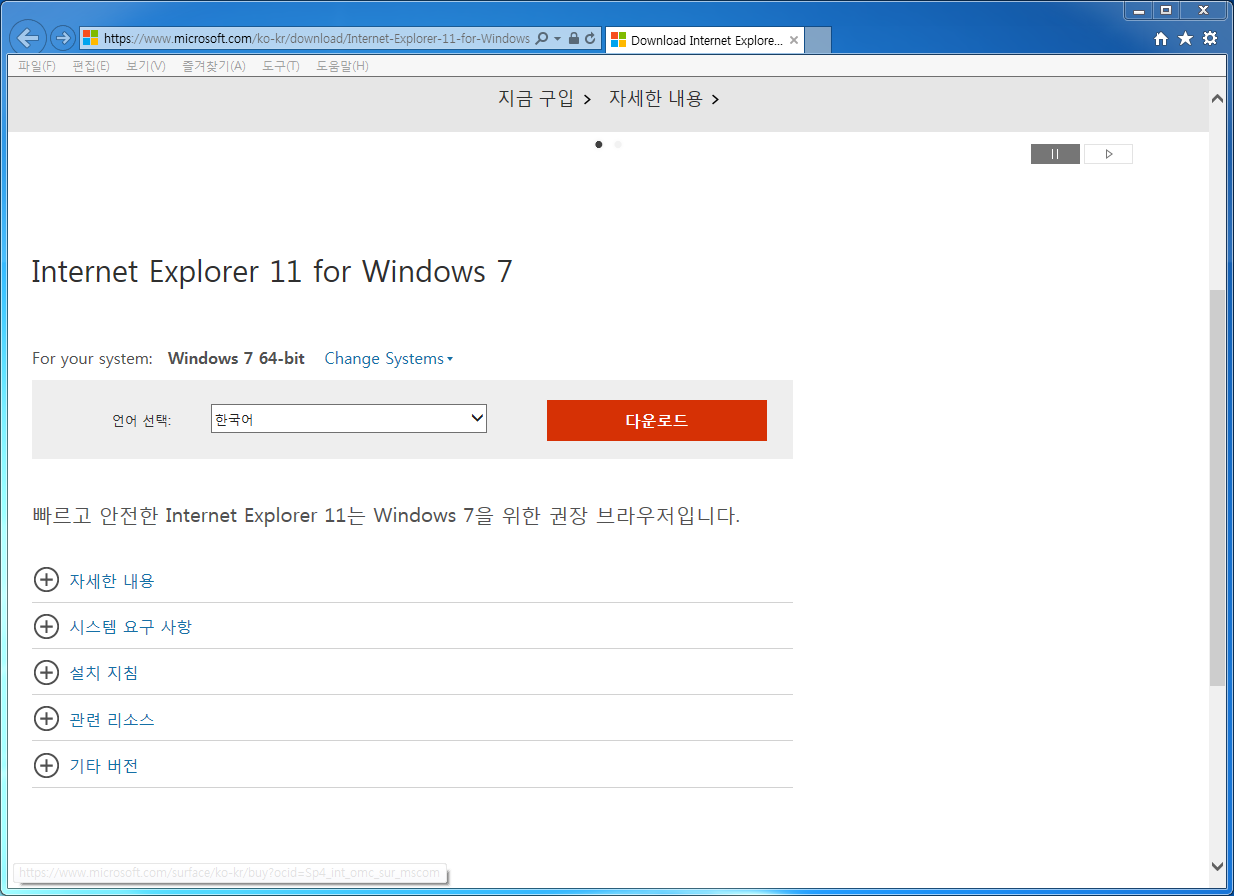The width and height of the screenshot is (1234, 896).
Task: Open the 편집(E) menu
Action: point(91,66)
